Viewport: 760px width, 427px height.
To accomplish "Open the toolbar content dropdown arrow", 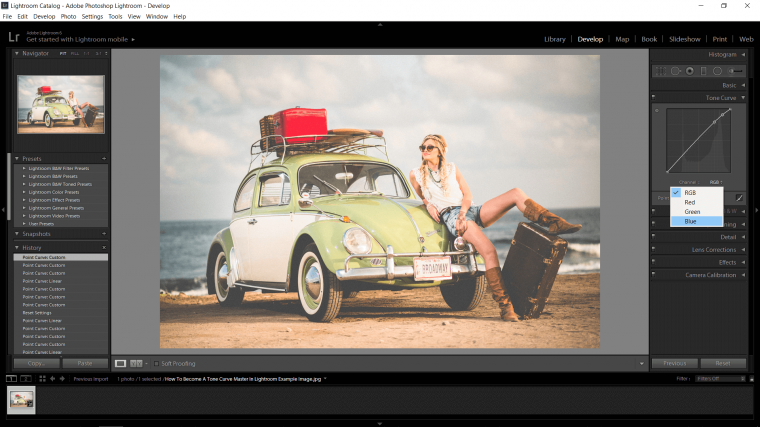I will (642, 364).
